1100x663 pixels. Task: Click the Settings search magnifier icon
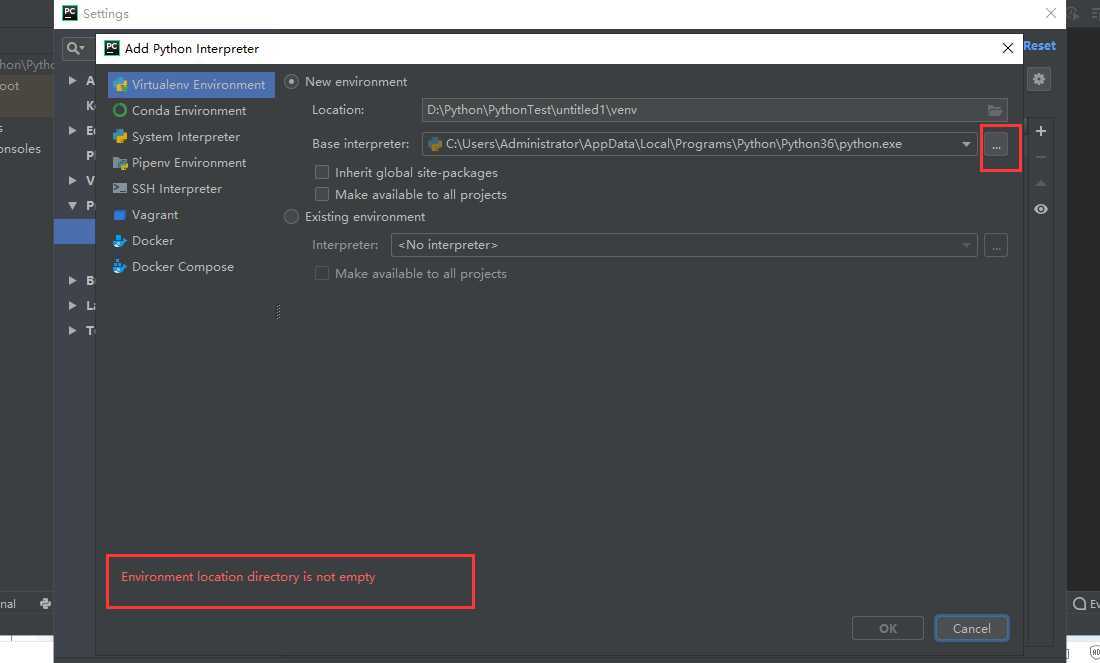click(x=75, y=48)
